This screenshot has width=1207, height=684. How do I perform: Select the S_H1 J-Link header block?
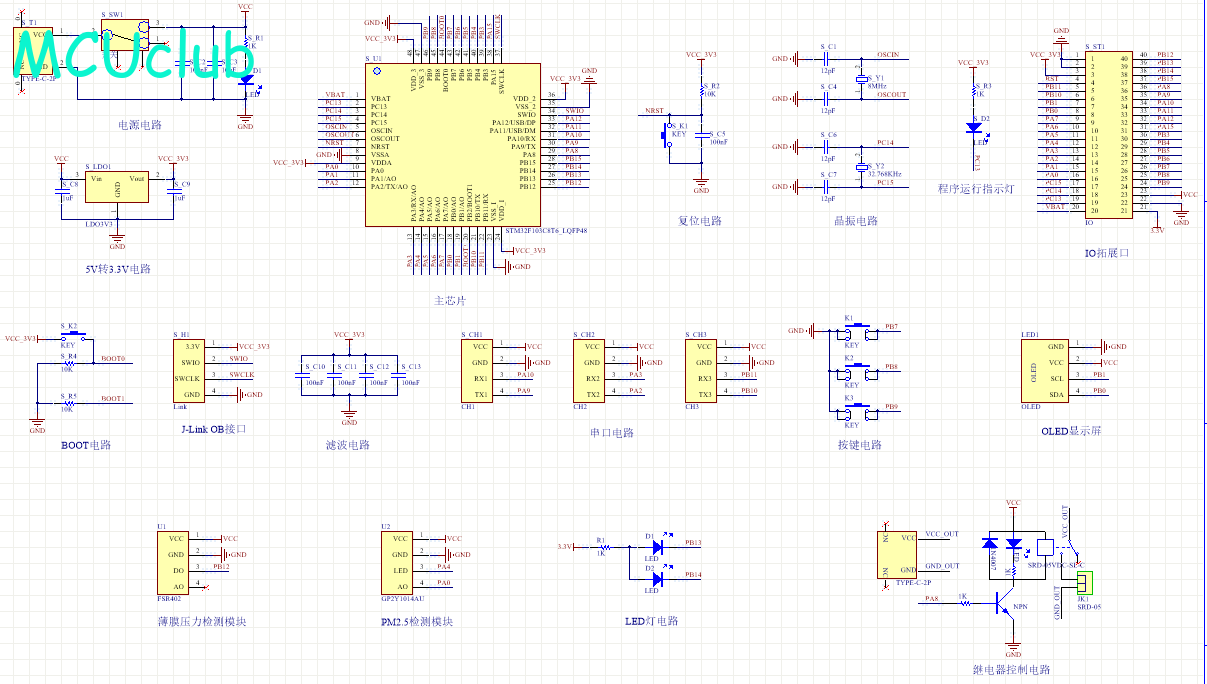coord(192,371)
